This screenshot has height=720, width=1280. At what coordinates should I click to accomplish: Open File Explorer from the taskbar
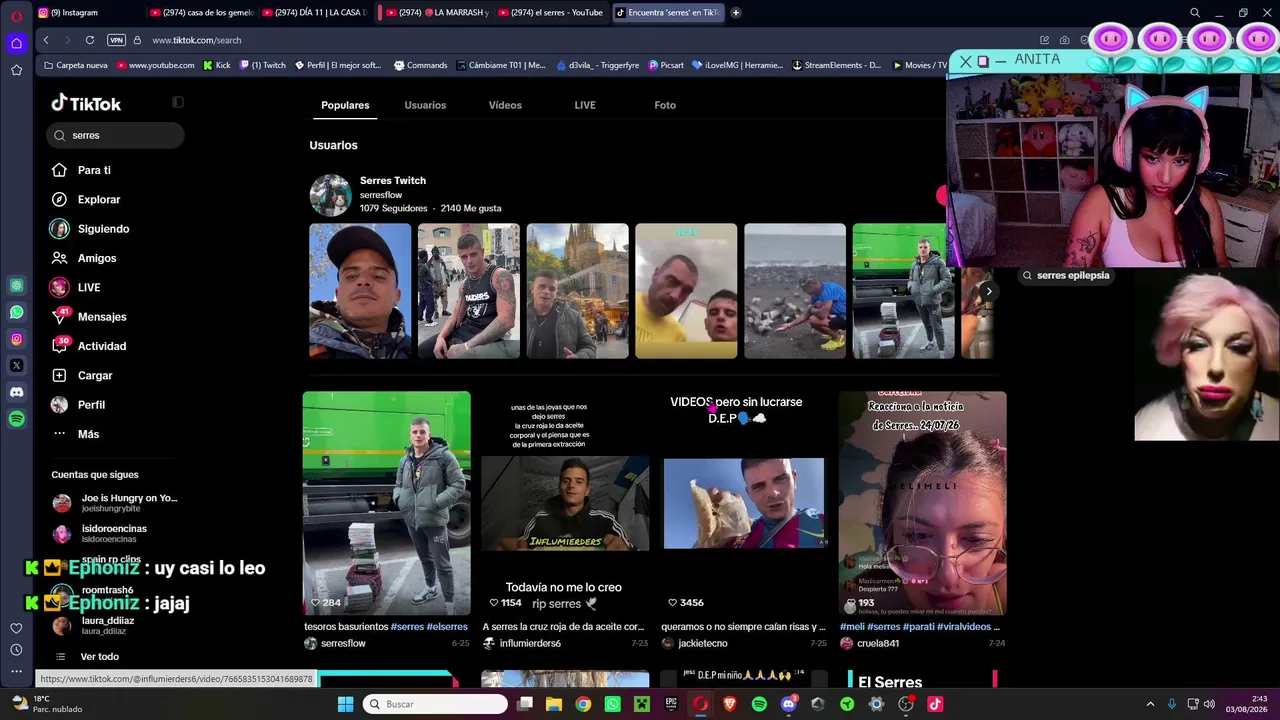click(554, 704)
